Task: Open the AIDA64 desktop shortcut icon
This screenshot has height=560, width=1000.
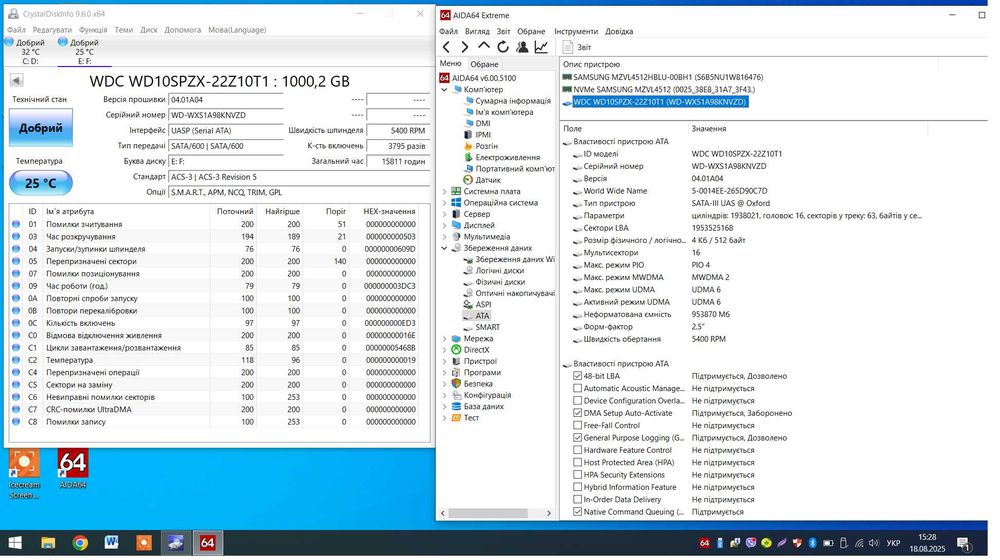Action: tap(73, 469)
